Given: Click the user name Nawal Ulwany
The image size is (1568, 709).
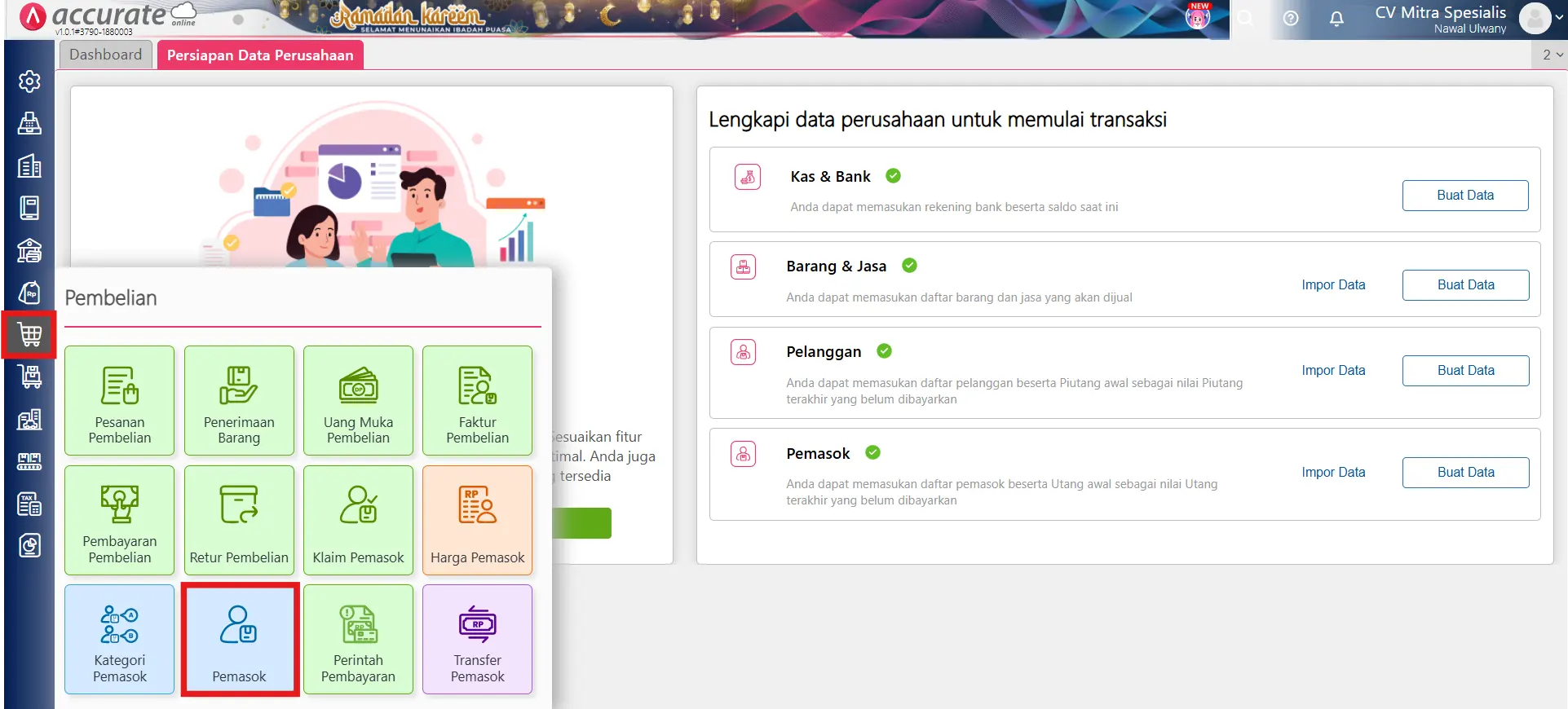Looking at the screenshot, I should click(x=1470, y=29).
